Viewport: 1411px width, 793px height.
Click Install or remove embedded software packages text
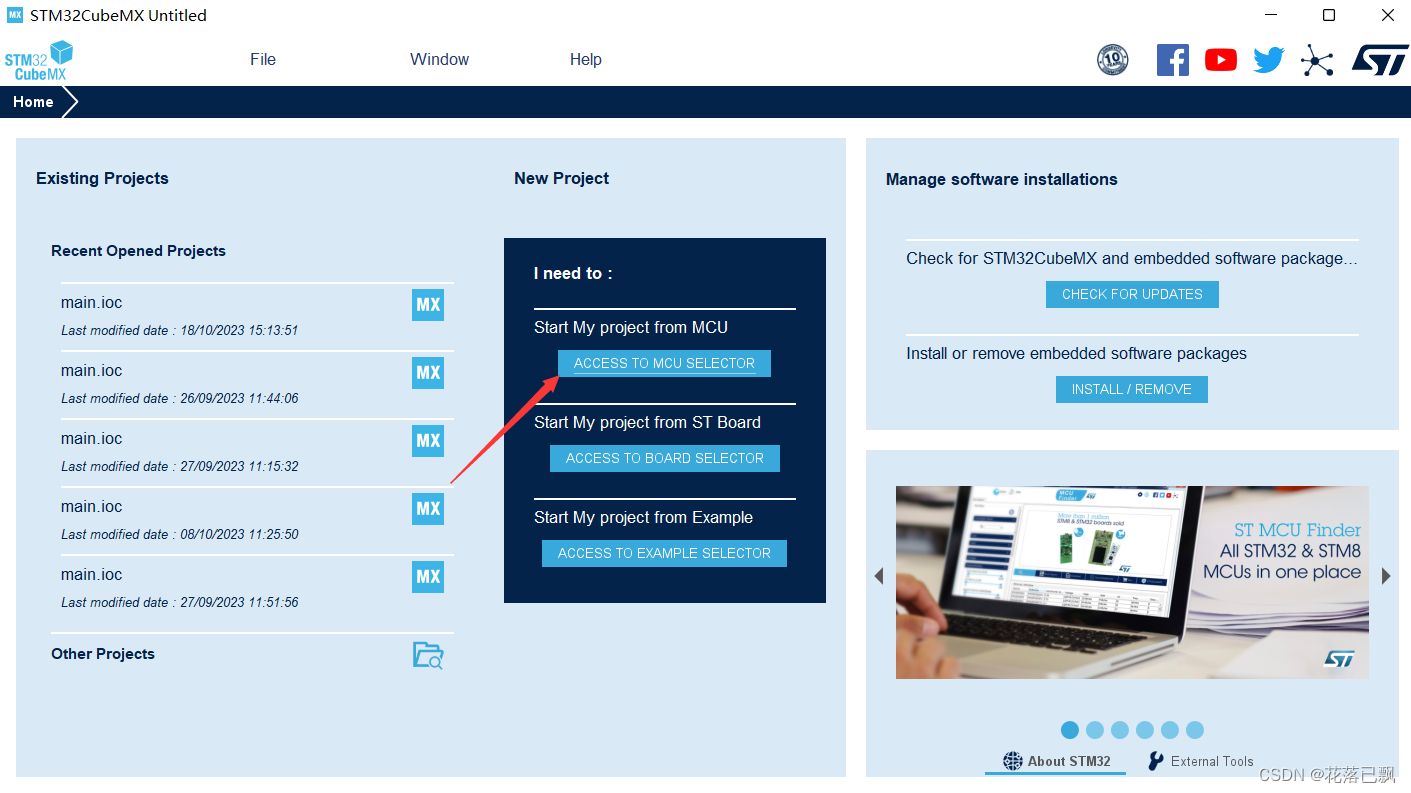tap(1076, 353)
